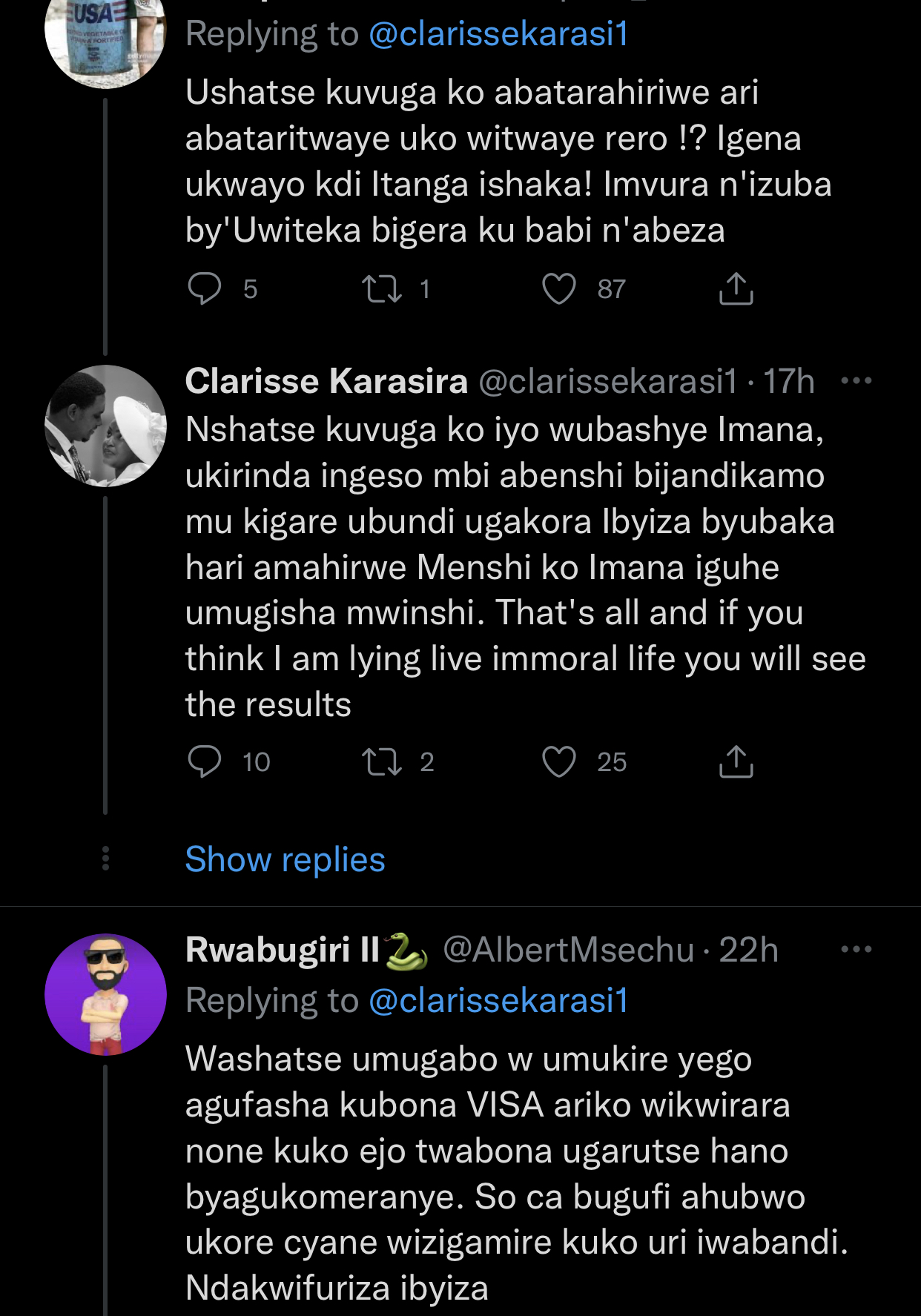Open more options on Rwabugiri II's tweet
The height and width of the screenshot is (1316, 921).
click(x=856, y=949)
